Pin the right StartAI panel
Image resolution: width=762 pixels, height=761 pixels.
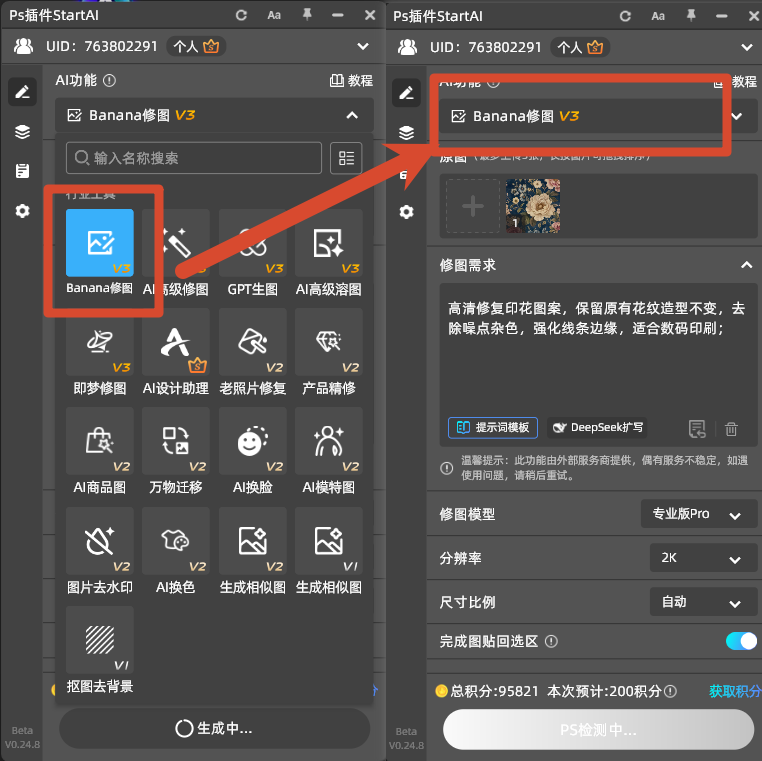(x=691, y=16)
